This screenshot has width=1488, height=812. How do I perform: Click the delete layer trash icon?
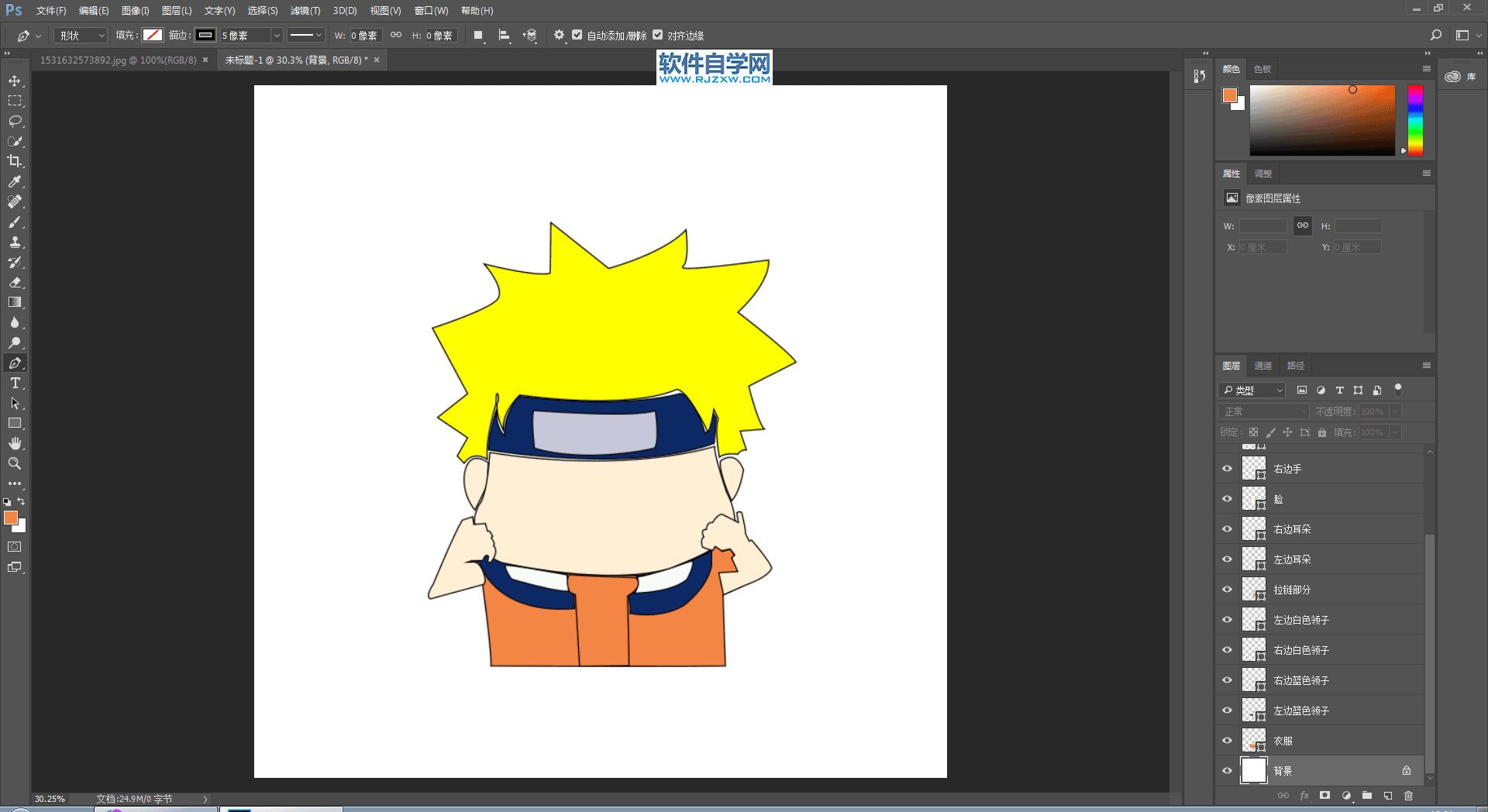[1408, 796]
